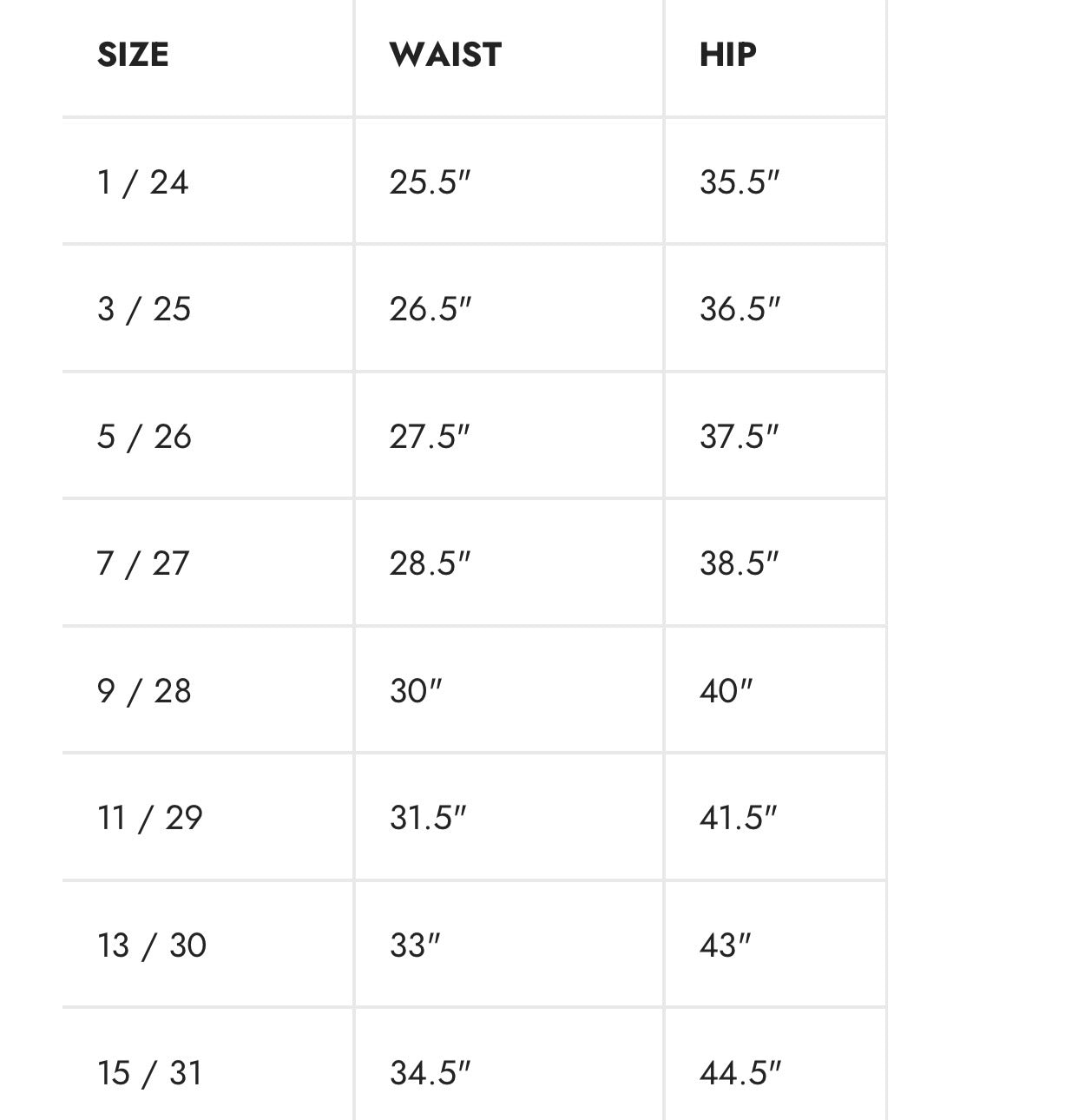This screenshot has width=1078, height=1120.
Task: Select the 30" waist cell
Action: (x=416, y=691)
